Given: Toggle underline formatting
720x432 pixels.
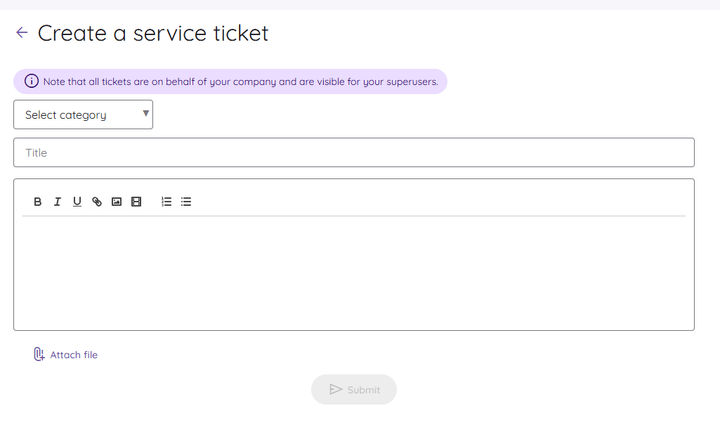Looking at the screenshot, I should pyautogui.click(x=77, y=202).
